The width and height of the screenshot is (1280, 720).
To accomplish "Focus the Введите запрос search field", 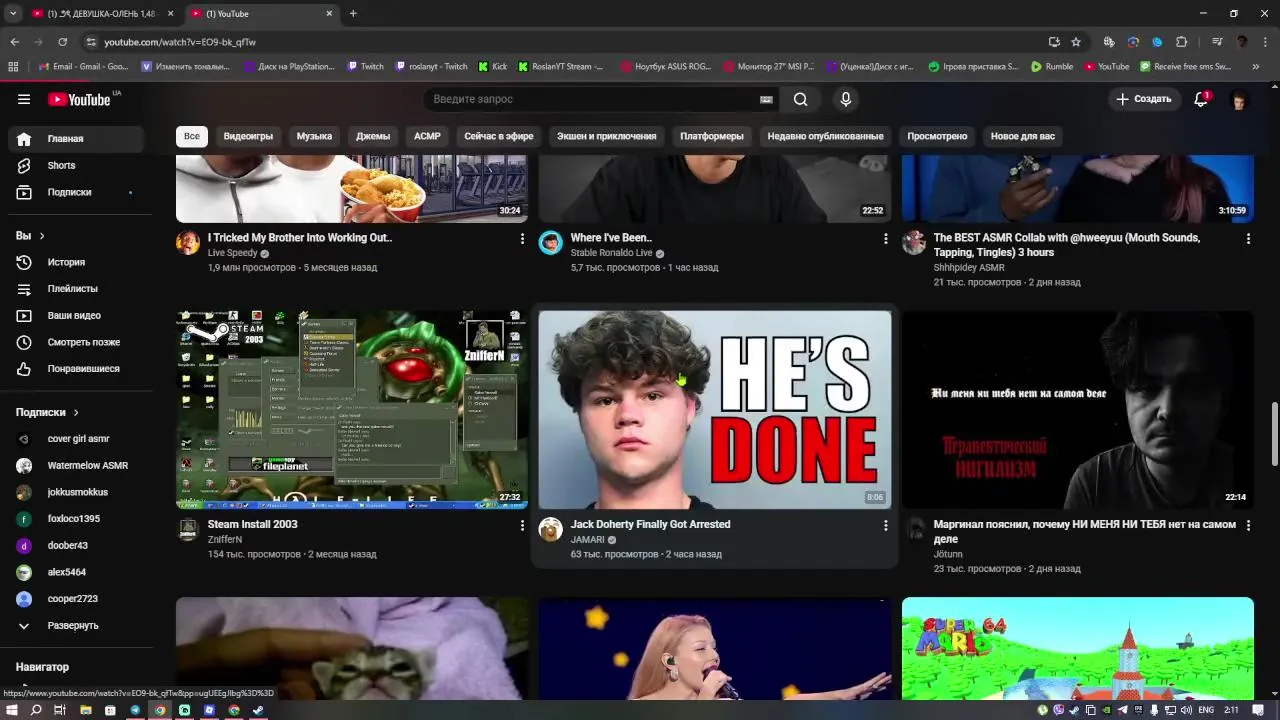I will point(590,99).
